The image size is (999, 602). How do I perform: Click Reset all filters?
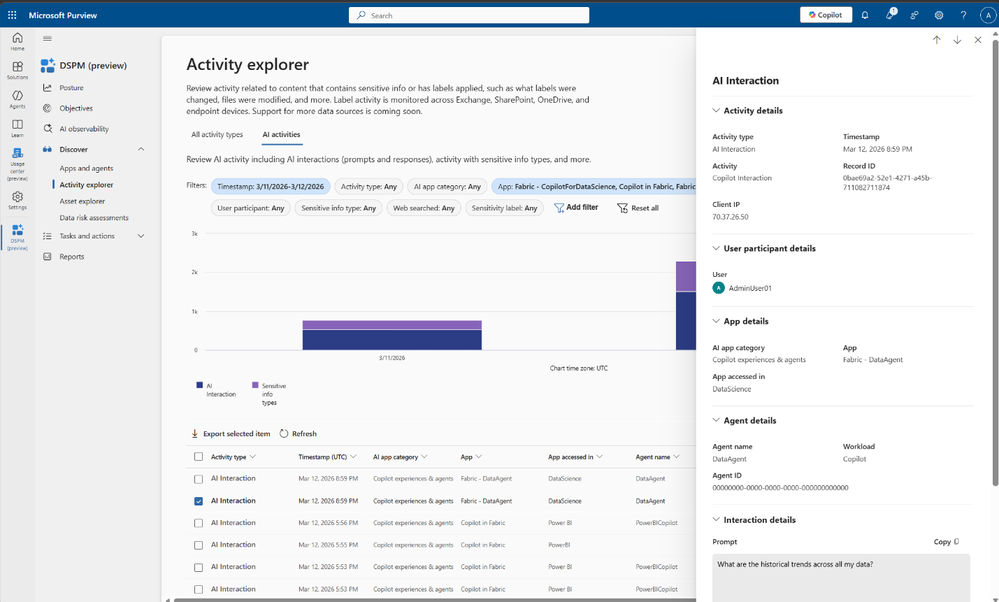coord(638,208)
